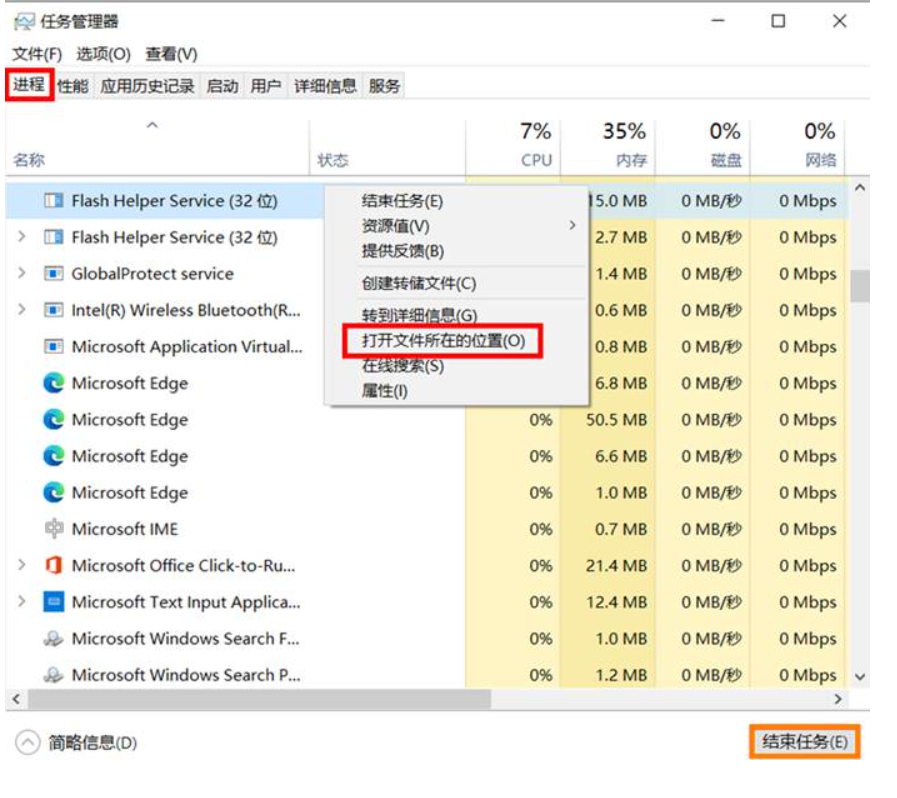
Task: Click the horizontal scrollbar thumb
Action: point(260,698)
